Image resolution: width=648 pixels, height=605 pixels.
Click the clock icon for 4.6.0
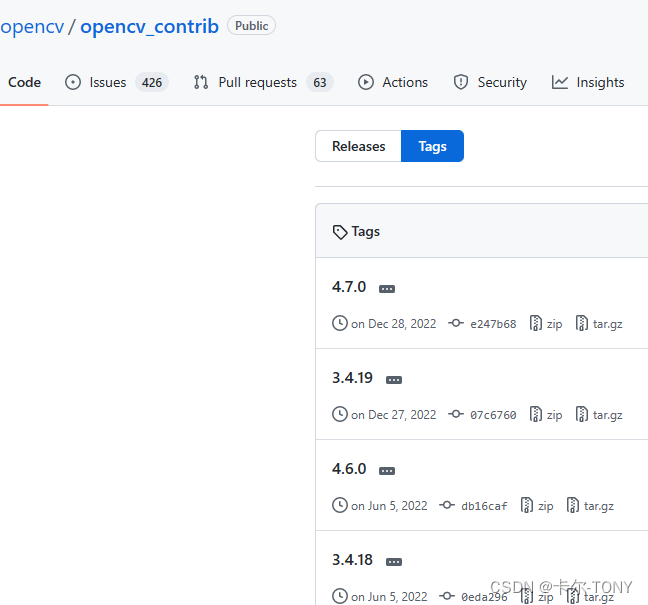340,505
